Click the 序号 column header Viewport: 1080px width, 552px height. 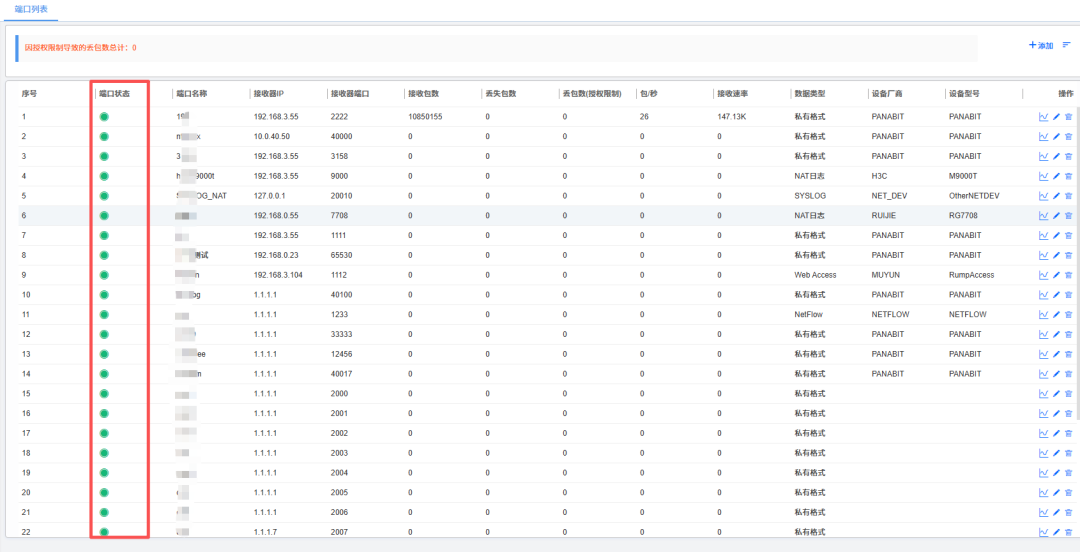point(29,94)
